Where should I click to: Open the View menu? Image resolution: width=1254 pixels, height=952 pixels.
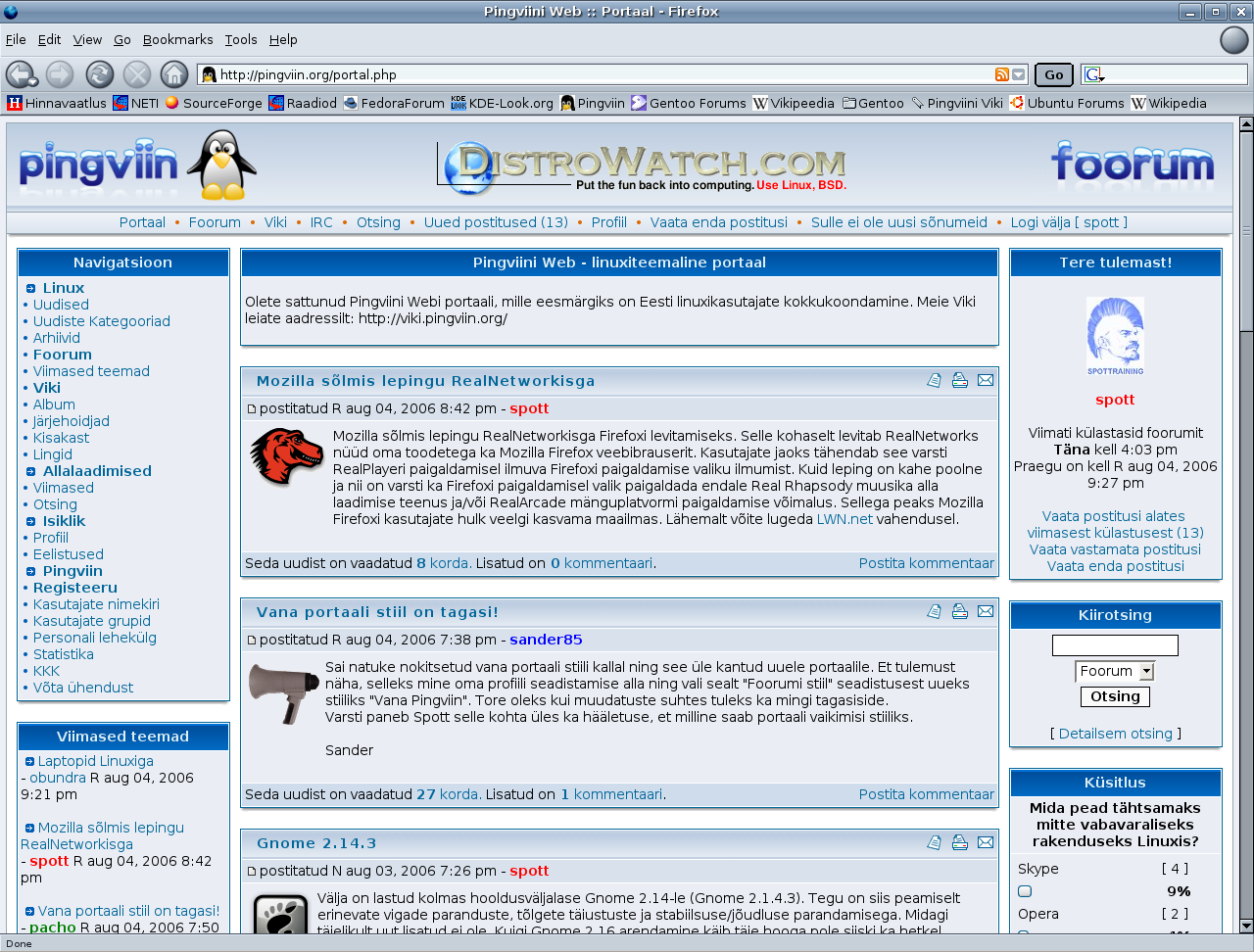pyautogui.click(x=87, y=39)
